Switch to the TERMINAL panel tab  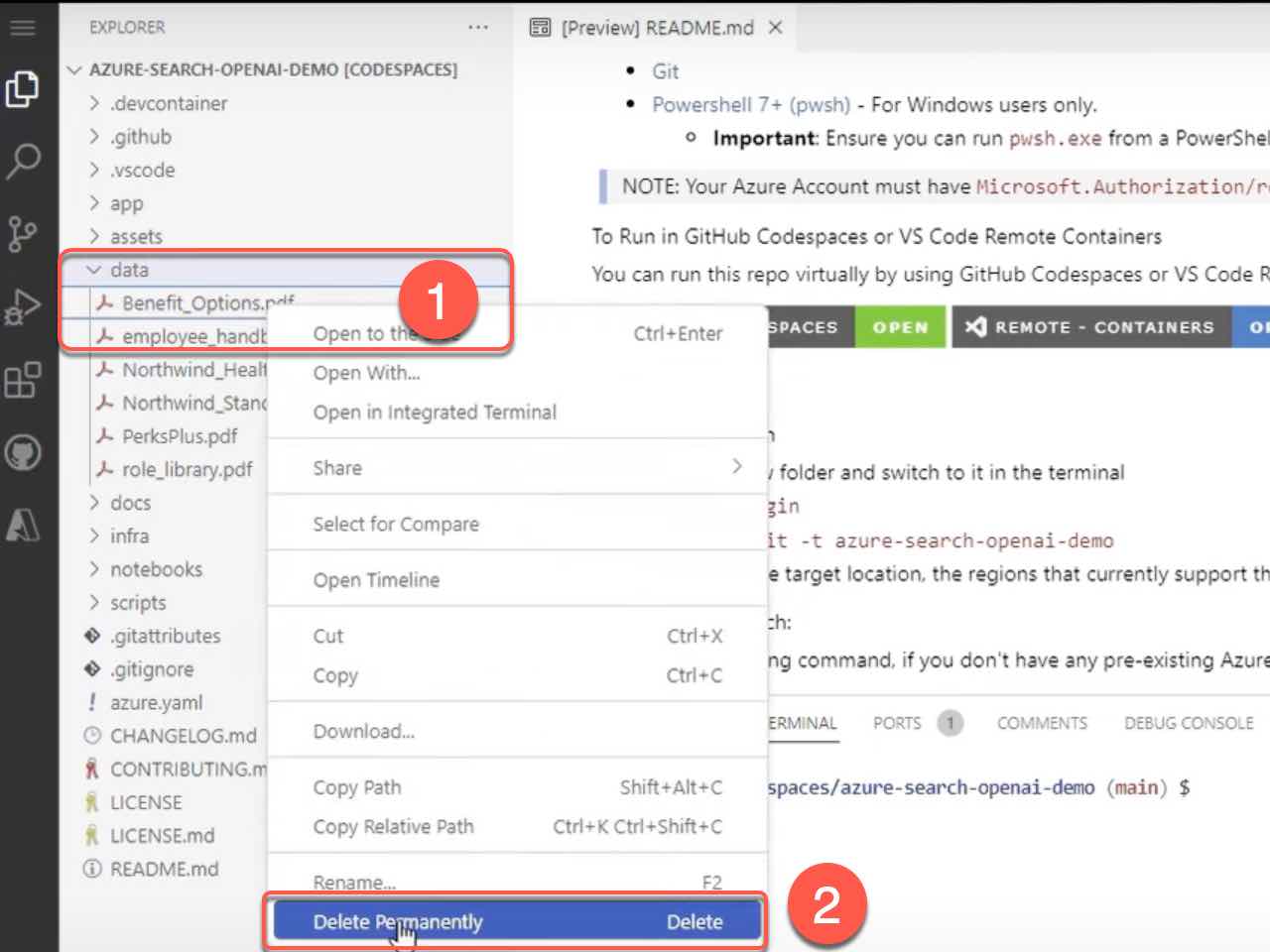pos(803,723)
